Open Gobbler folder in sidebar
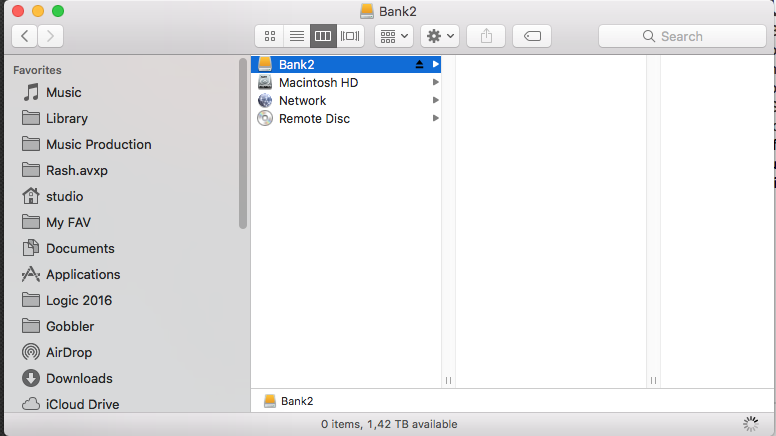The image size is (776, 436). 58,326
